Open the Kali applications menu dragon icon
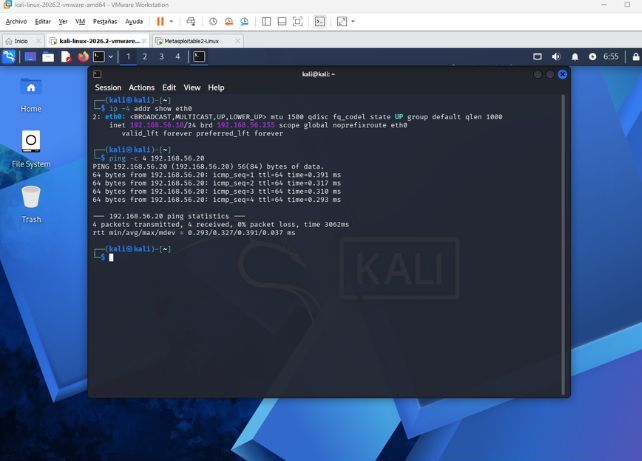 click(9, 56)
